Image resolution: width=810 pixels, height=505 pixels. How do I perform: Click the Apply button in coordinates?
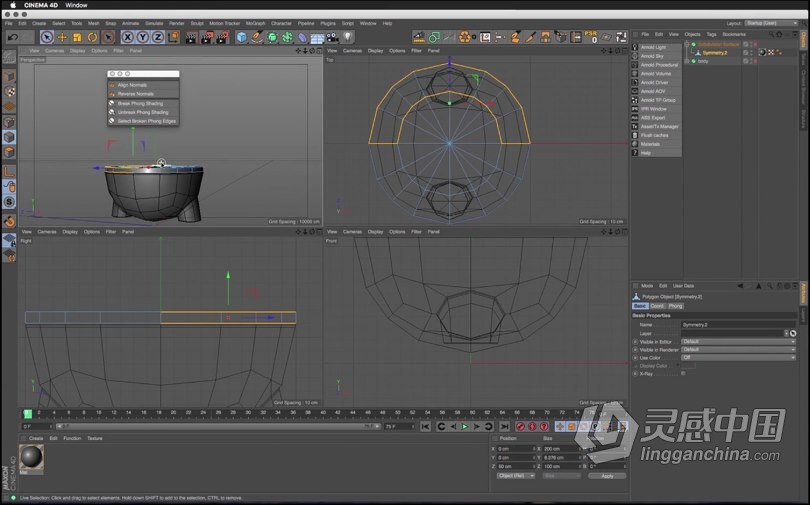pos(607,476)
